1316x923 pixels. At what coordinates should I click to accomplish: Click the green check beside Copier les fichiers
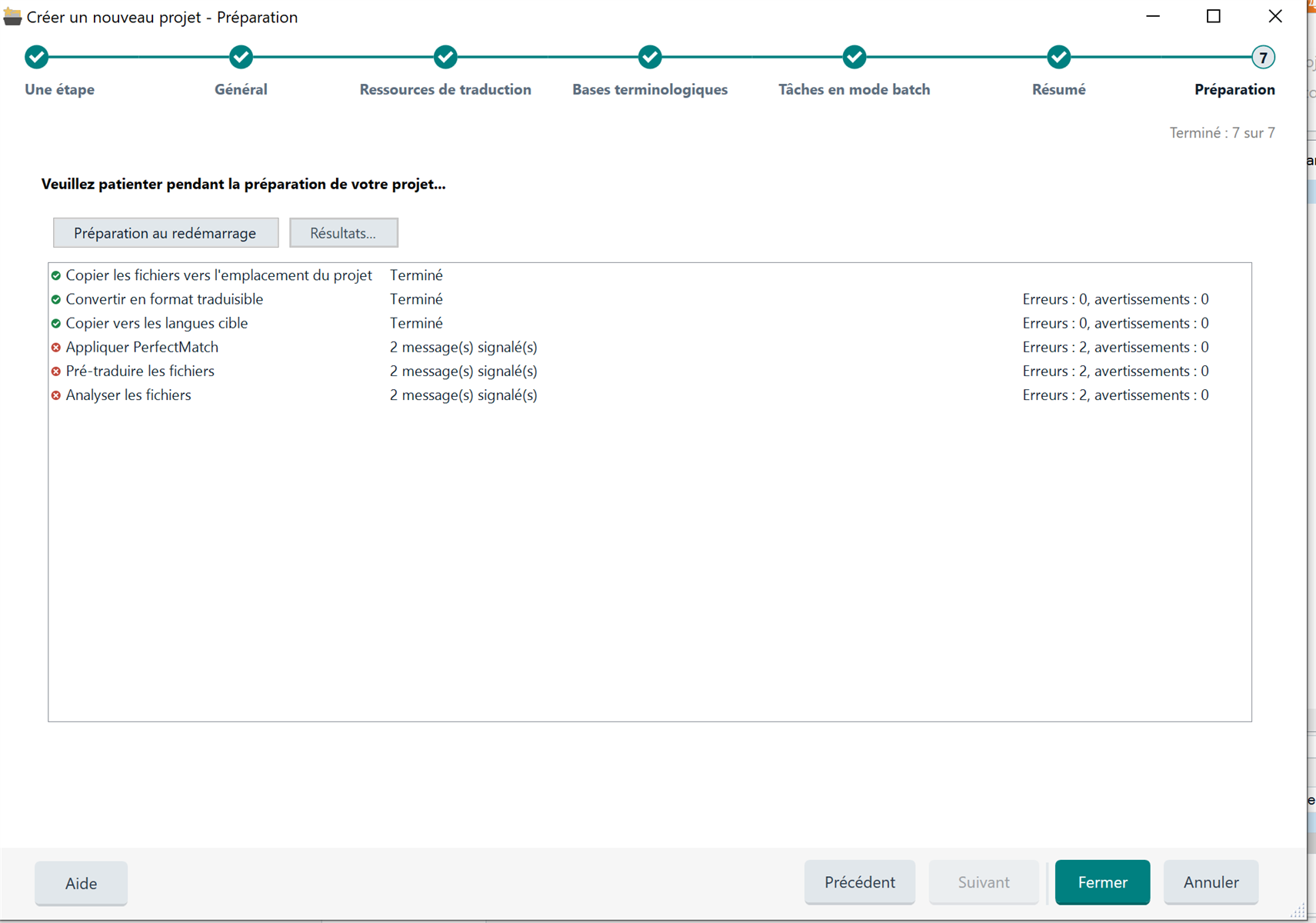(x=55, y=275)
